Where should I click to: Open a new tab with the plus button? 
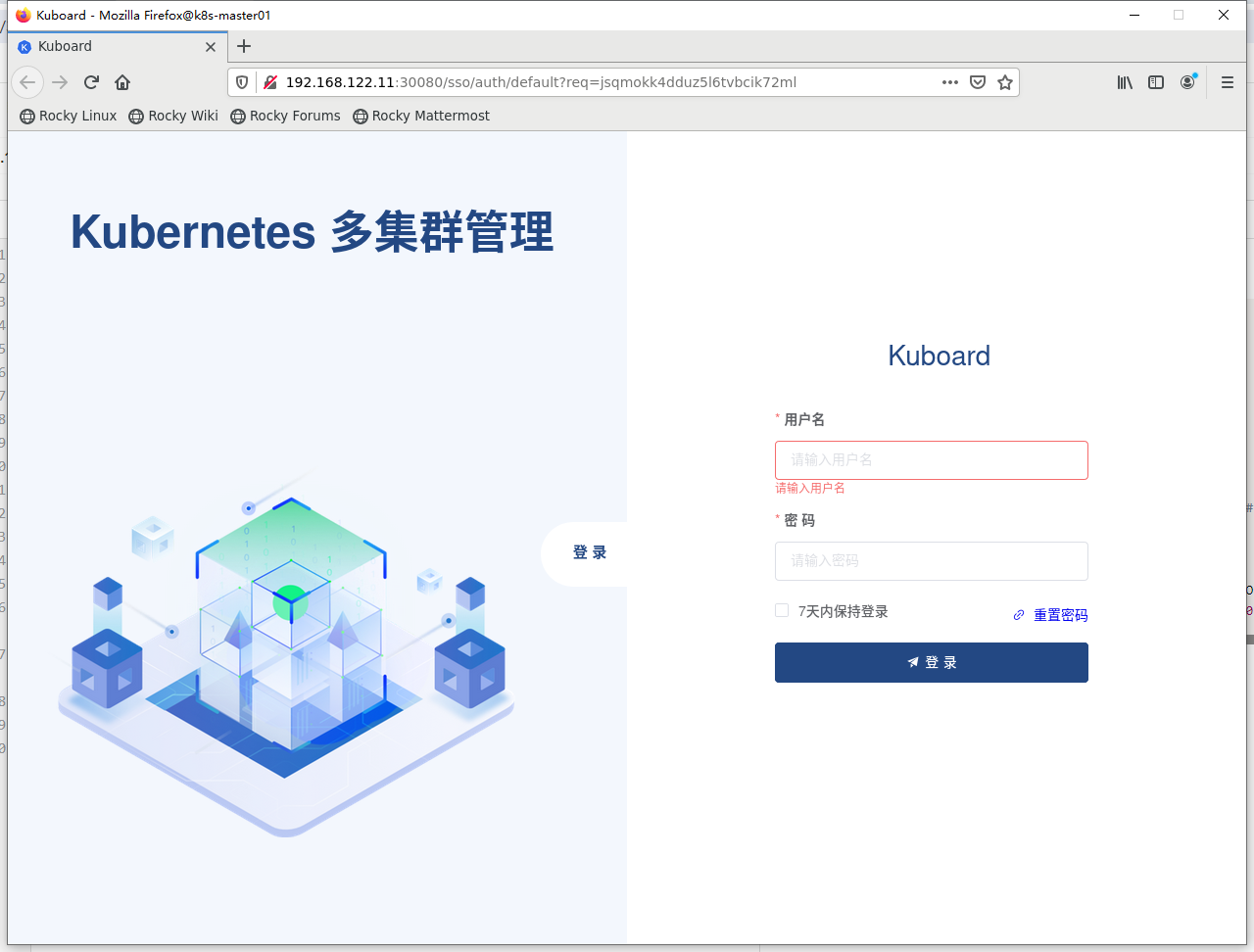point(244,46)
